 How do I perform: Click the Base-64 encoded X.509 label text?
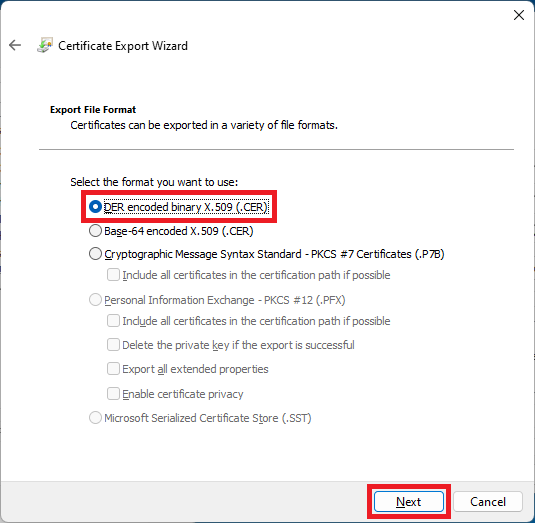[179, 231]
